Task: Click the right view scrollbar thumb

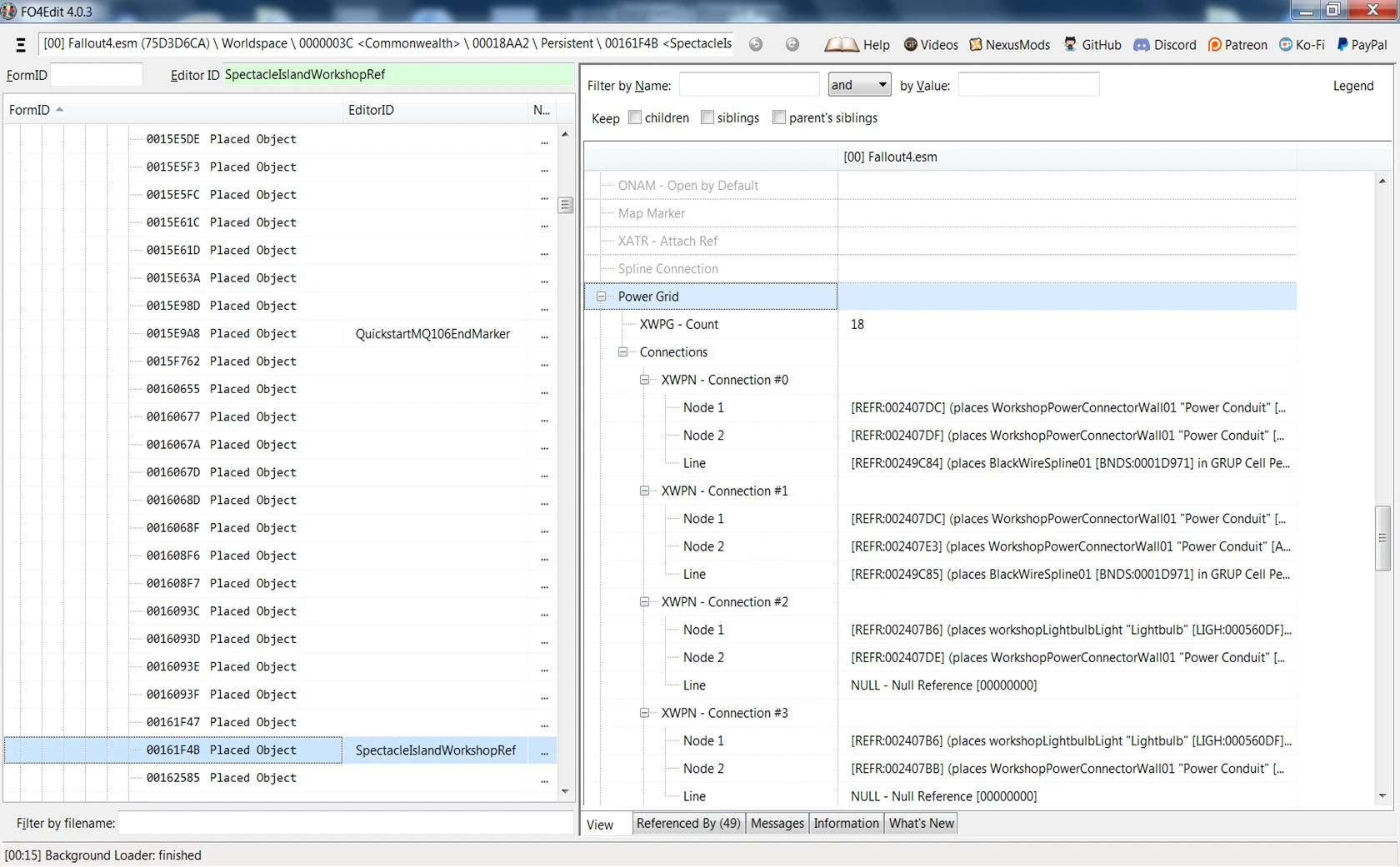Action: (1382, 538)
